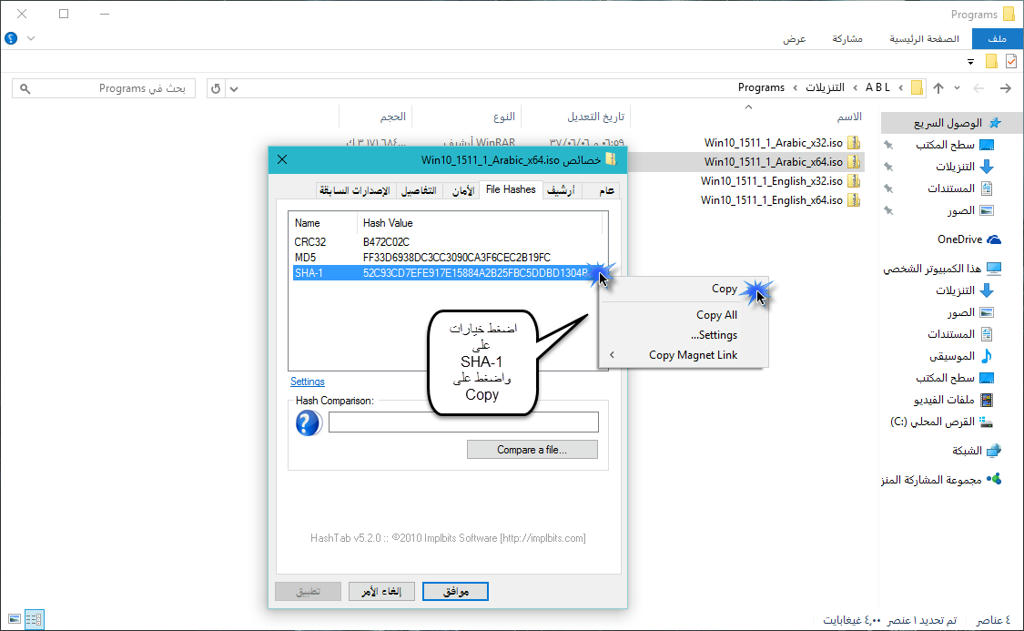This screenshot has height=631, width=1024.
Task: Open ملفات الفيديو folder in navigation pane
Action: tap(944, 399)
